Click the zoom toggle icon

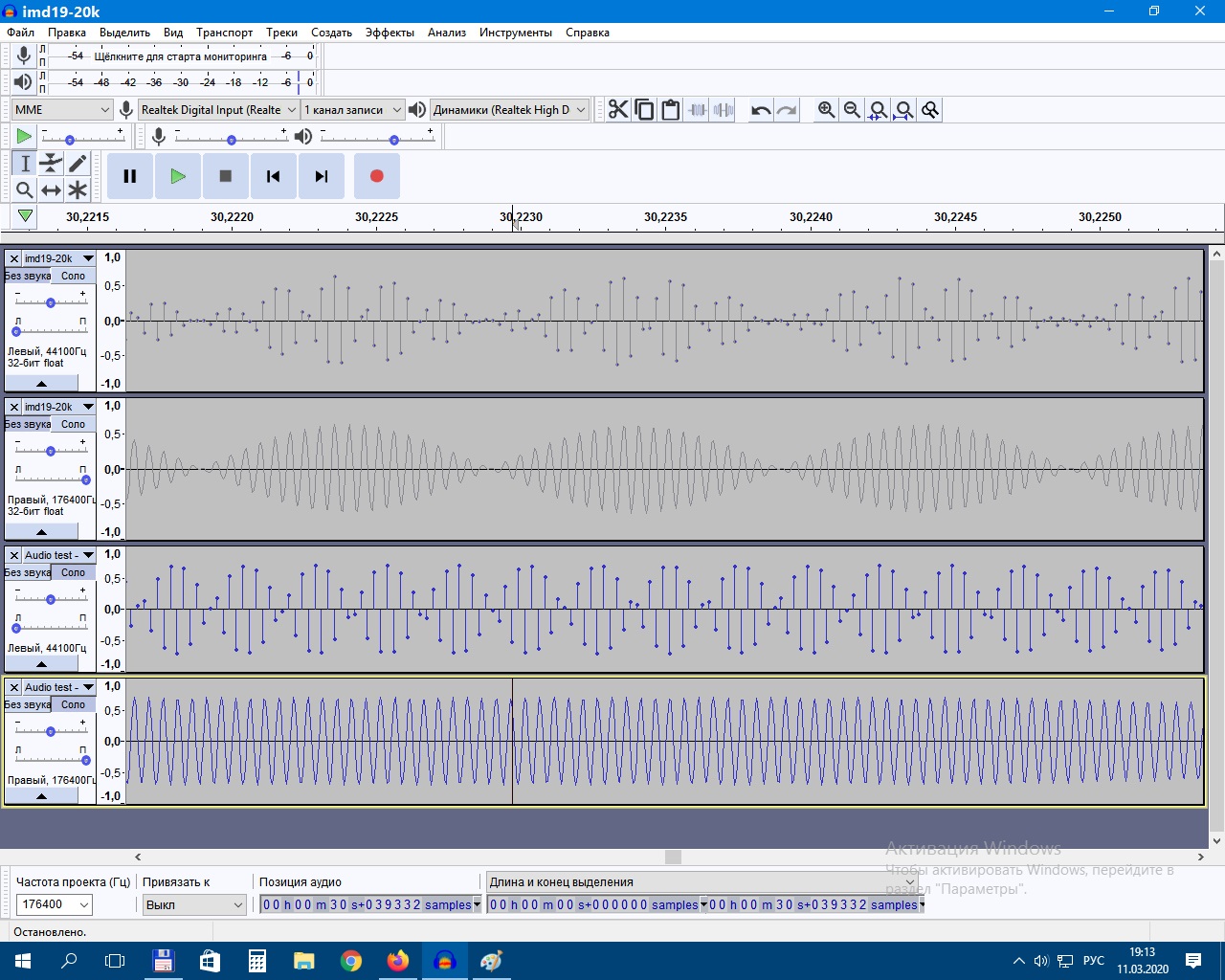pyautogui.click(x=929, y=110)
